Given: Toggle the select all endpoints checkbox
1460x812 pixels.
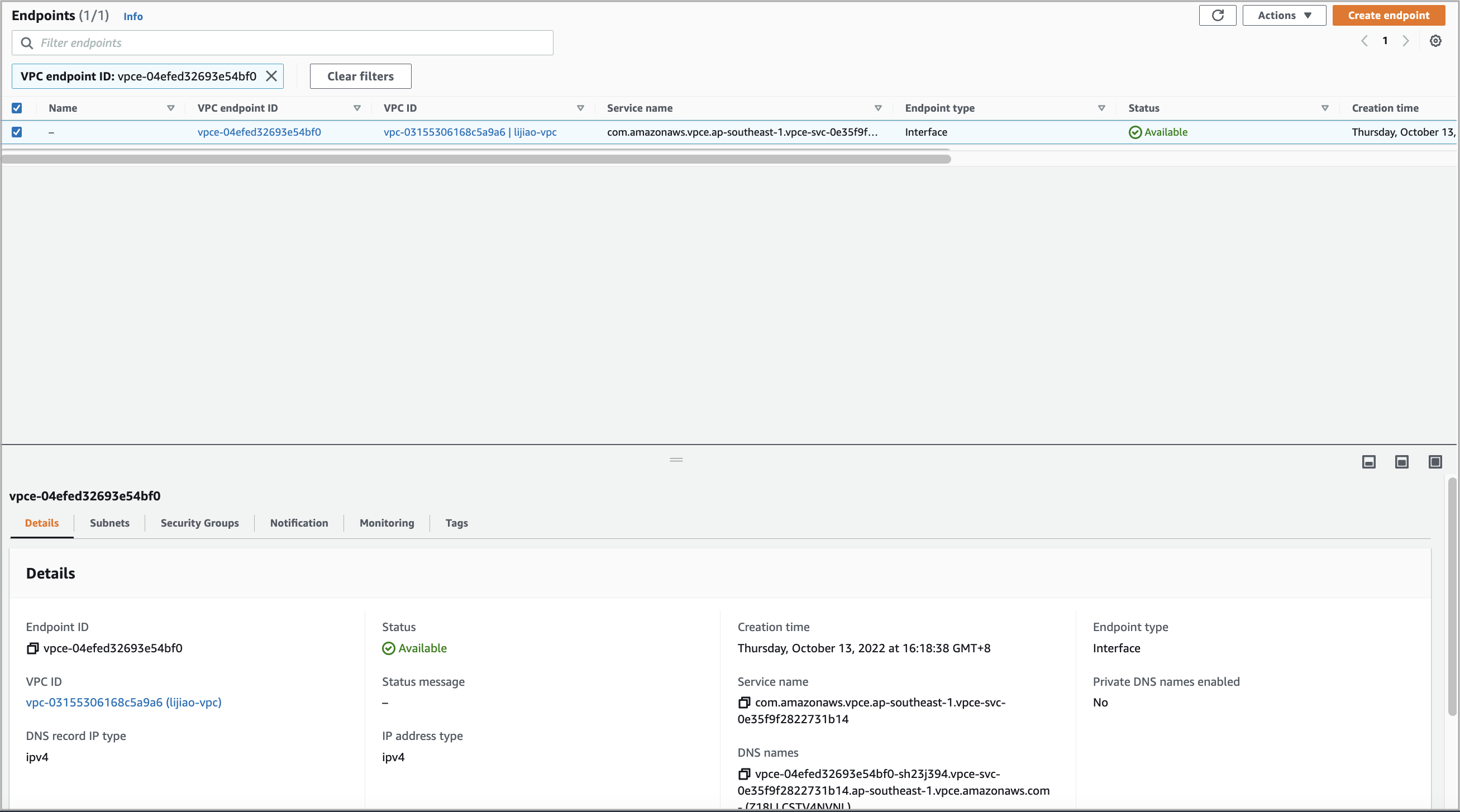Looking at the screenshot, I should tap(17, 107).
